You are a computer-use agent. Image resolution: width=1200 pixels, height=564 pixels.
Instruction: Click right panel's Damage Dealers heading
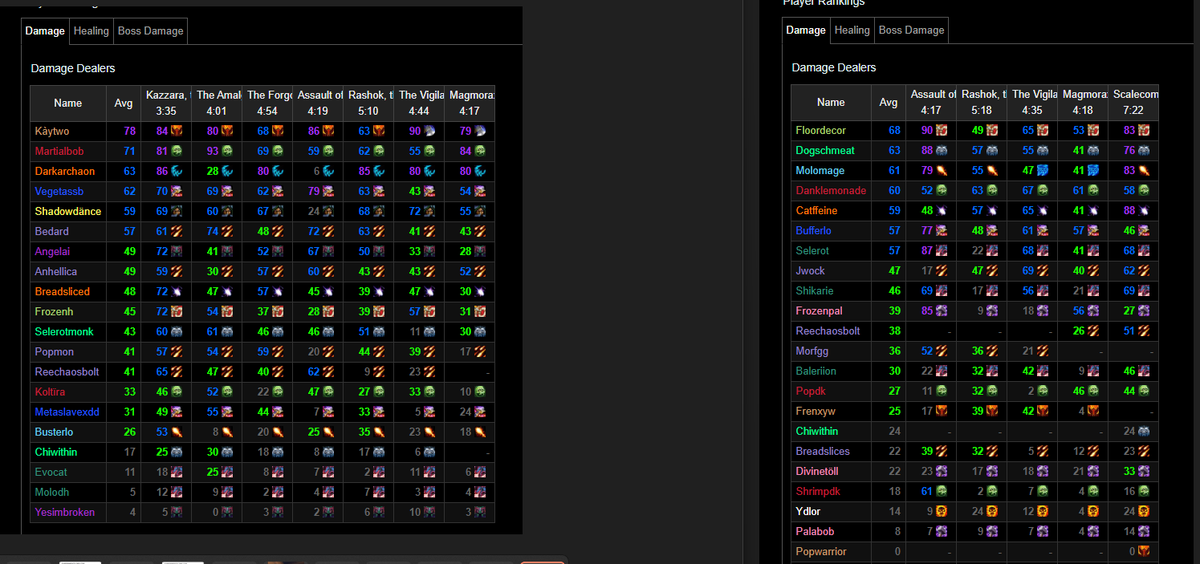834,68
